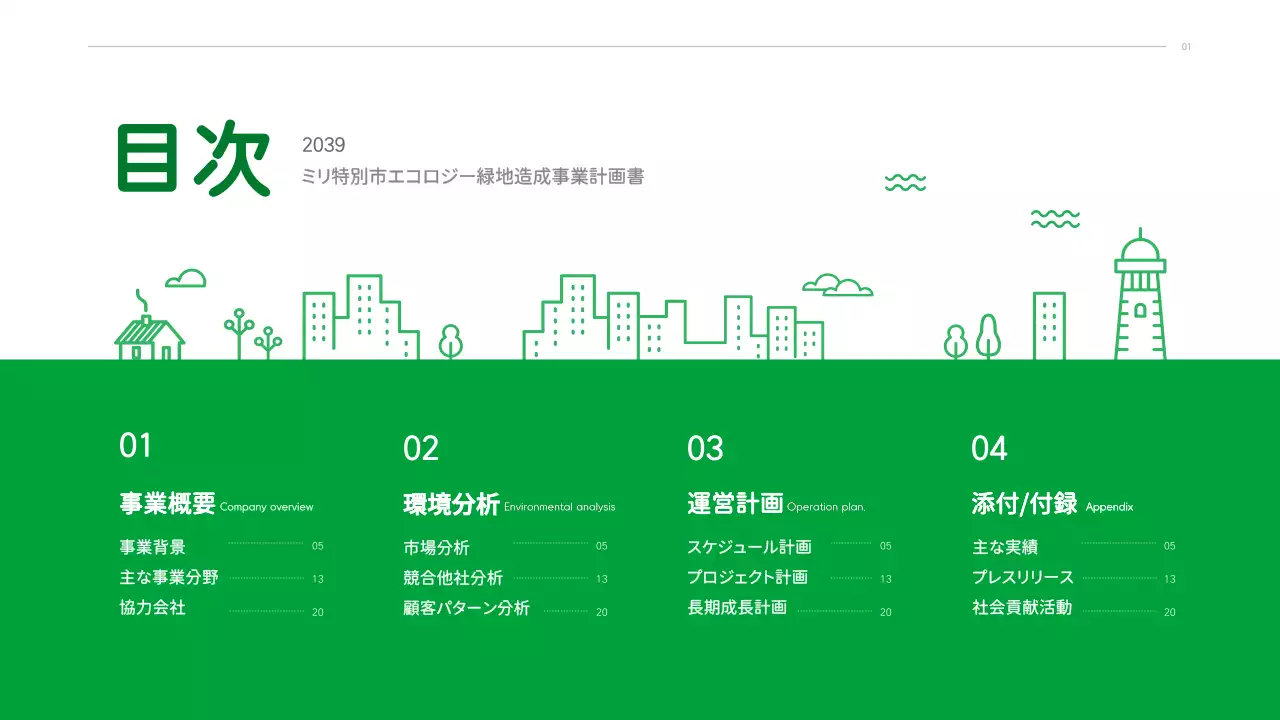Viewport: 1280px width, 720px height.
Task: Open the 事業概要 Company overview section
Action: [166, 503]
